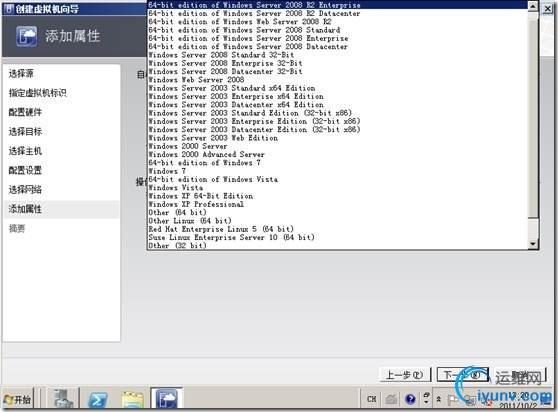Choose Other Linux (64 bit)
This screenshot has width=558, height=412.
pyautogui.click(x=337, y=221)
